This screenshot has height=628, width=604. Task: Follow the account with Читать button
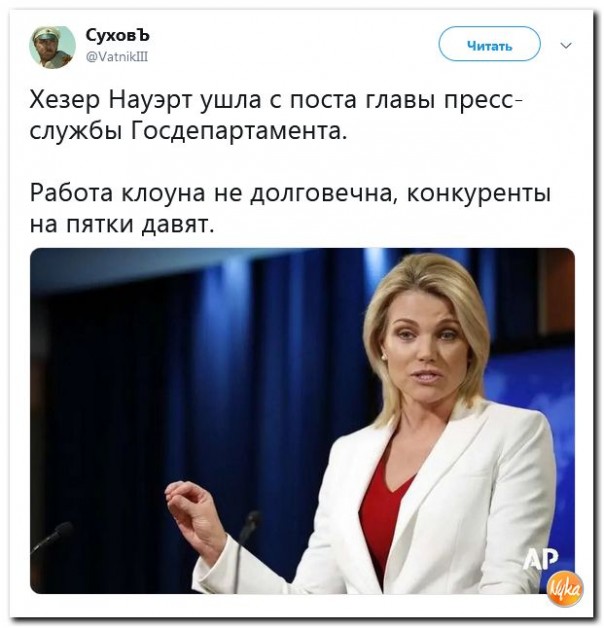point(489,45)
